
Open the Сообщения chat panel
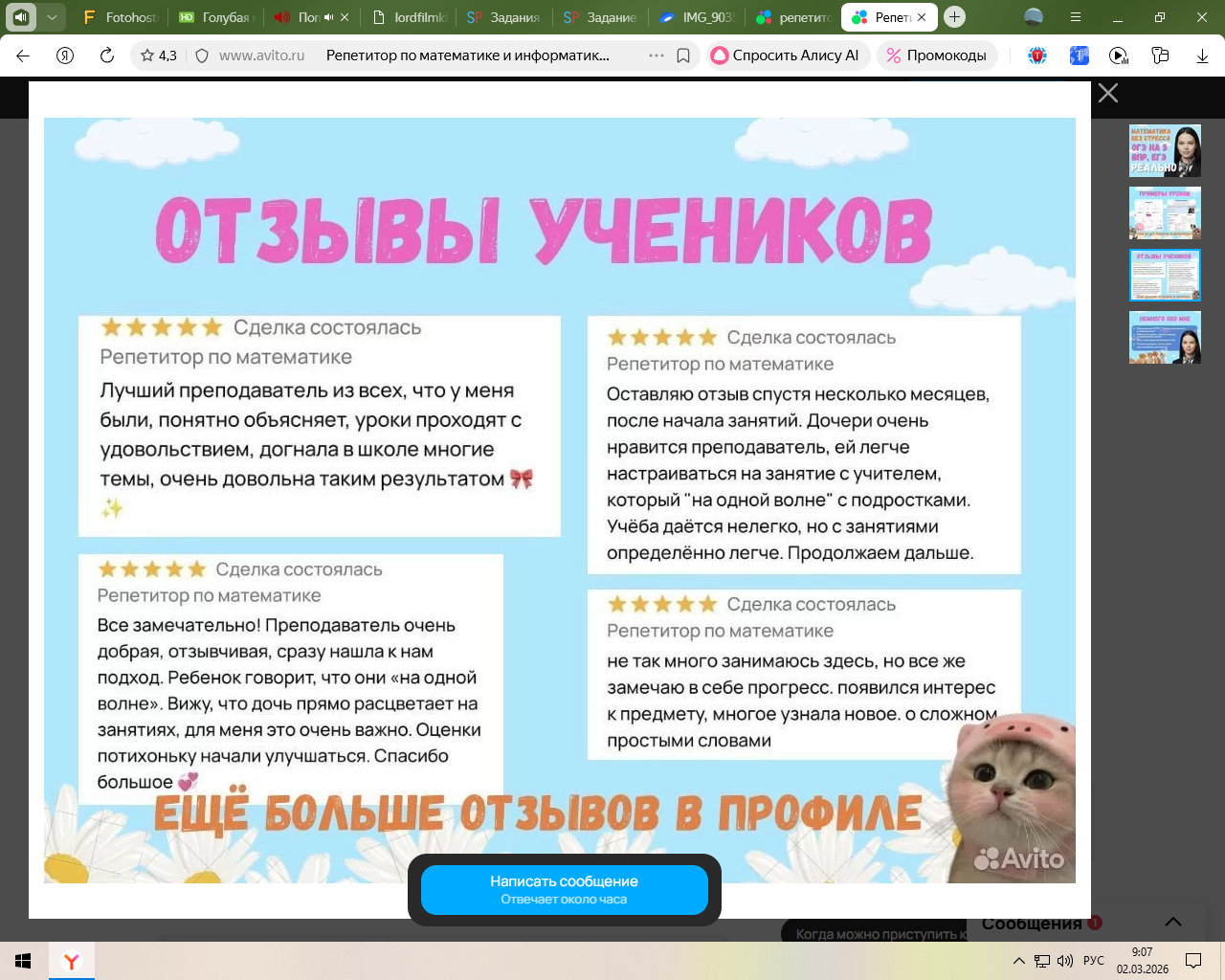point(1032,924)
